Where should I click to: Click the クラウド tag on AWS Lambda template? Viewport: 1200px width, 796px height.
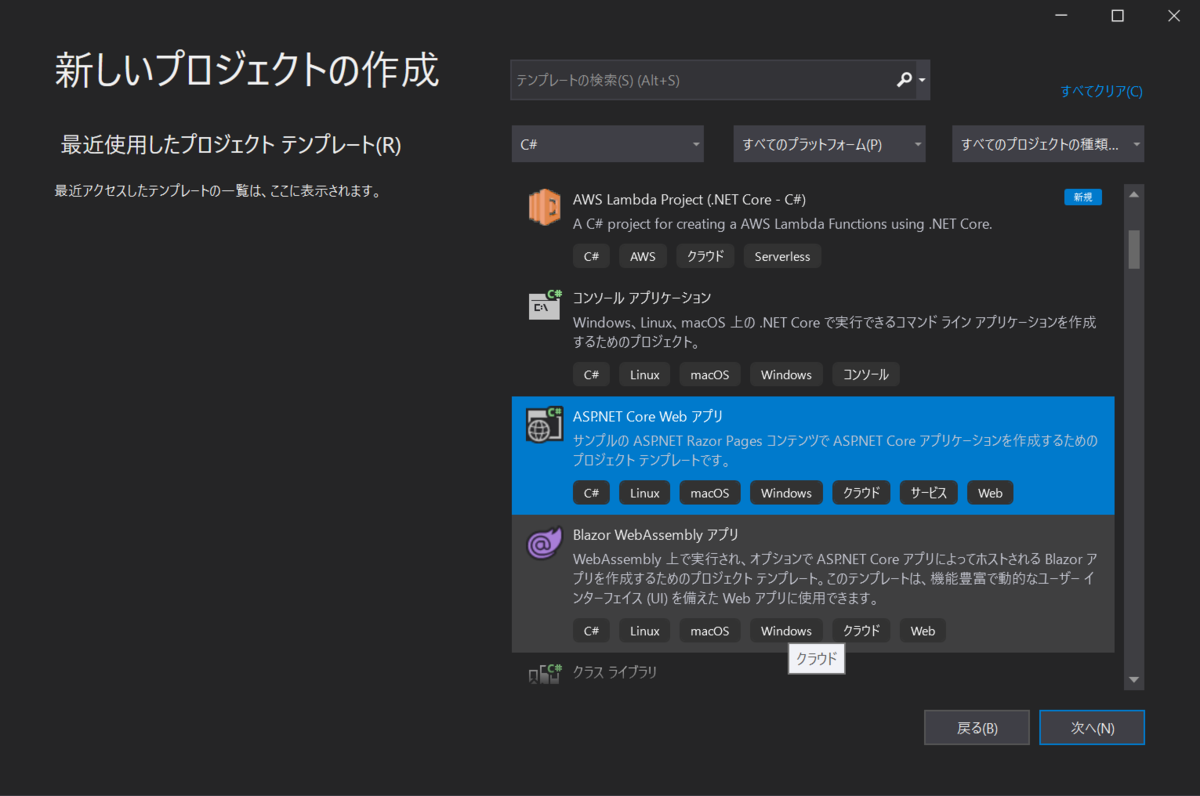(x=706, y=256)
